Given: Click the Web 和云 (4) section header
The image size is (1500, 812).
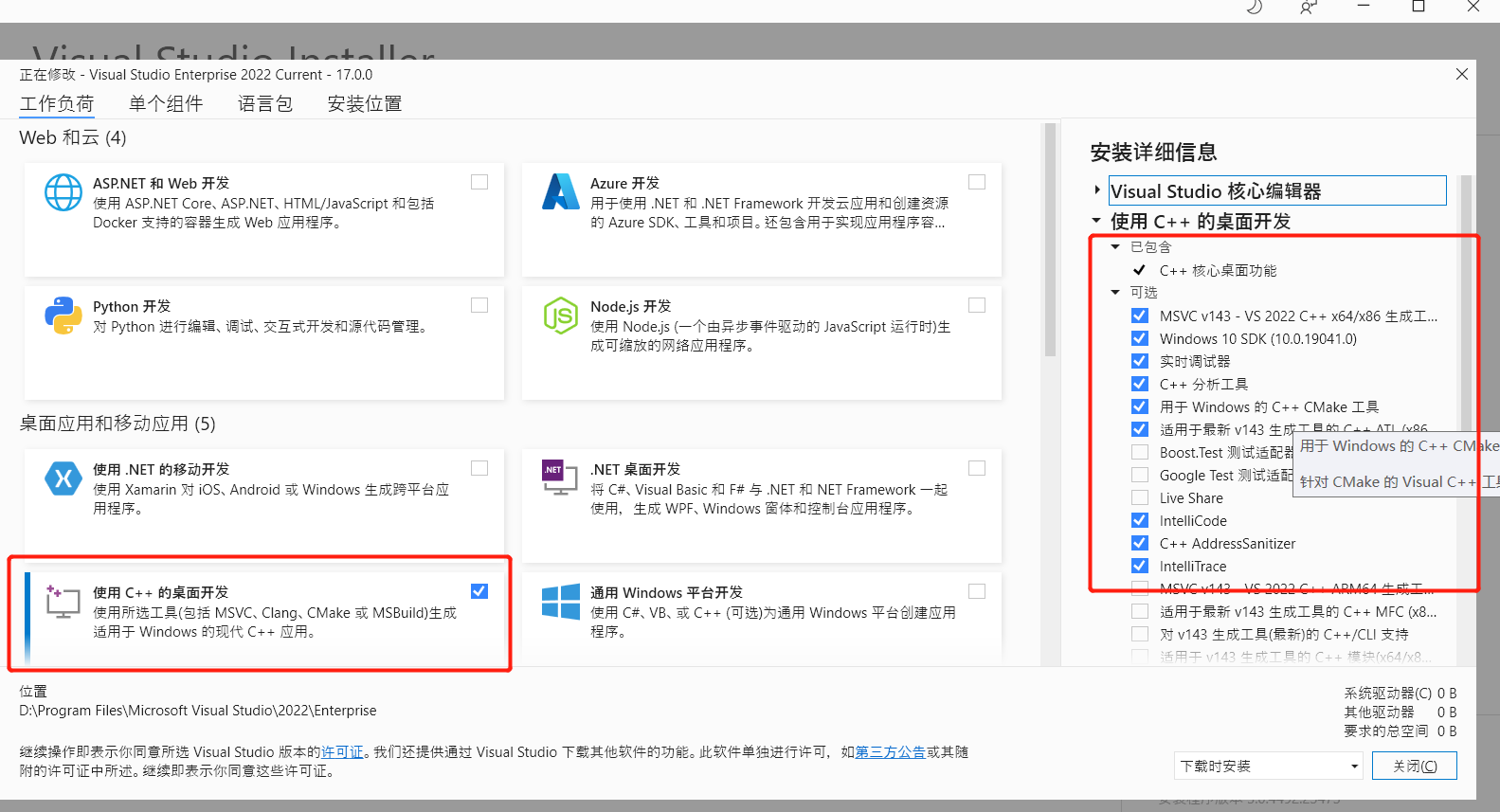Looking at the screenshot, I should click(73, 137).
